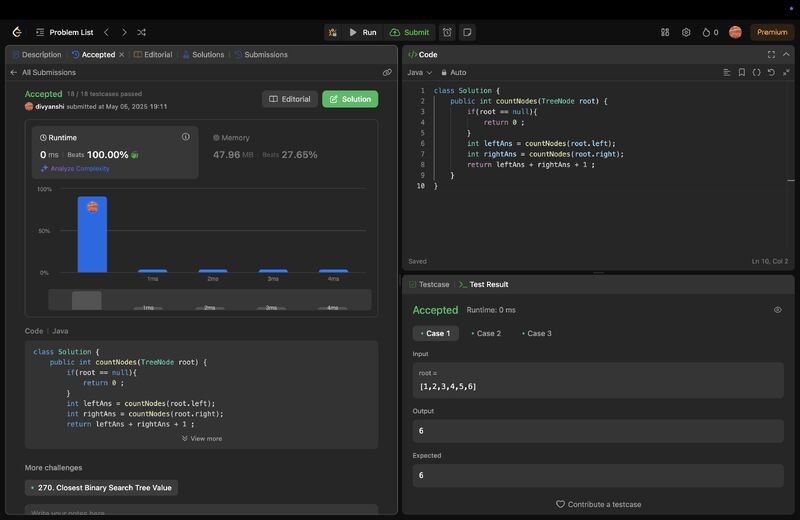Open the notes sticky icon next to timer
This screenshot has width=800, height=520.
tap(467, 32)
